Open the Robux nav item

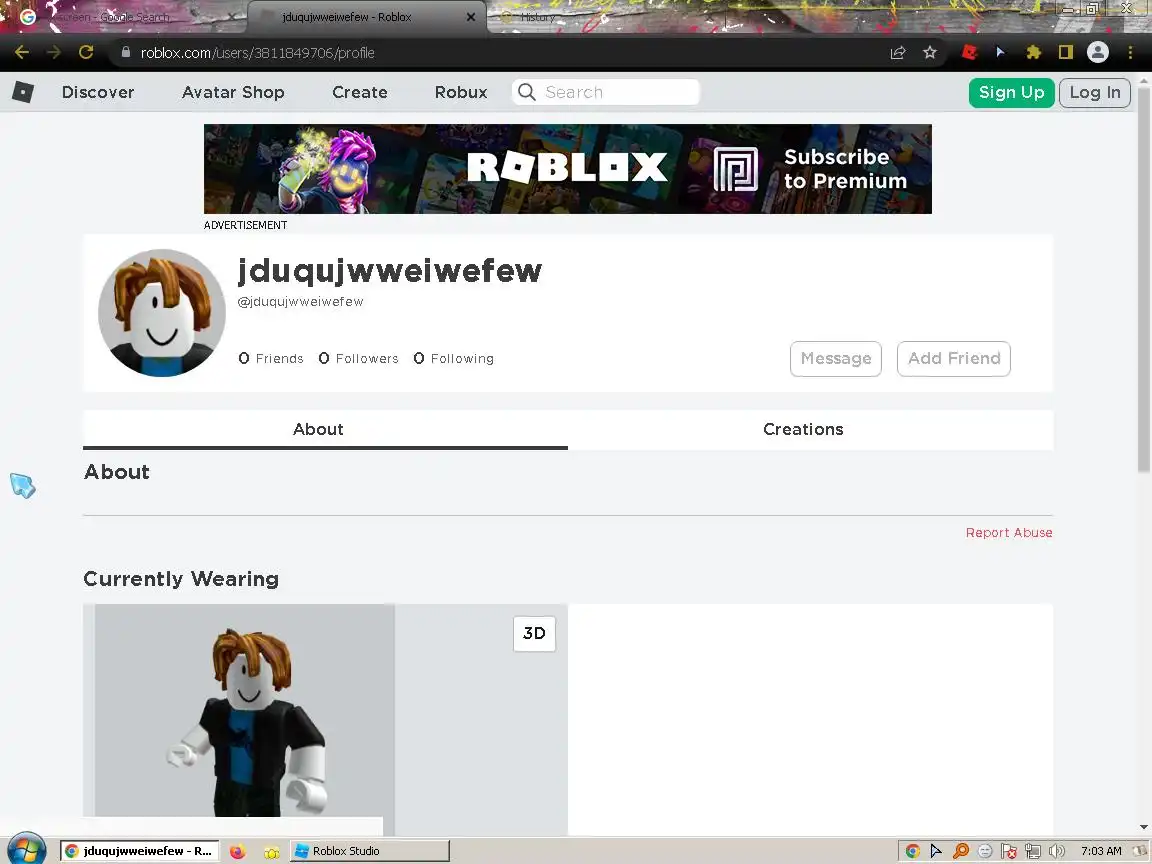tap(461, 92)
